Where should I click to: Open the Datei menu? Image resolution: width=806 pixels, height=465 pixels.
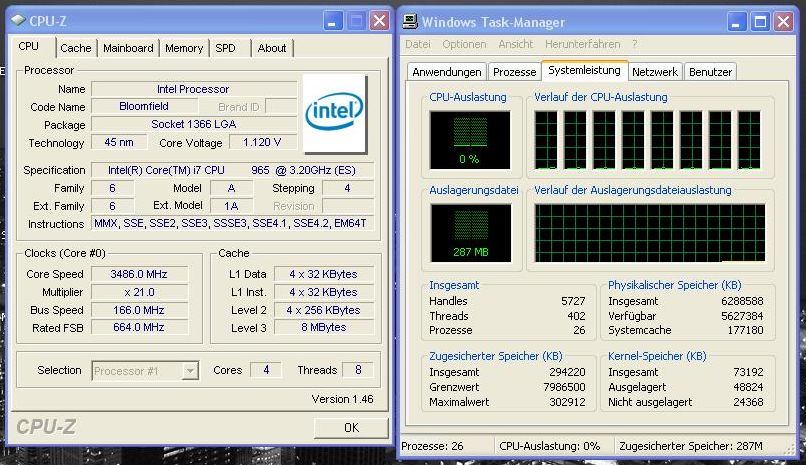418,44
